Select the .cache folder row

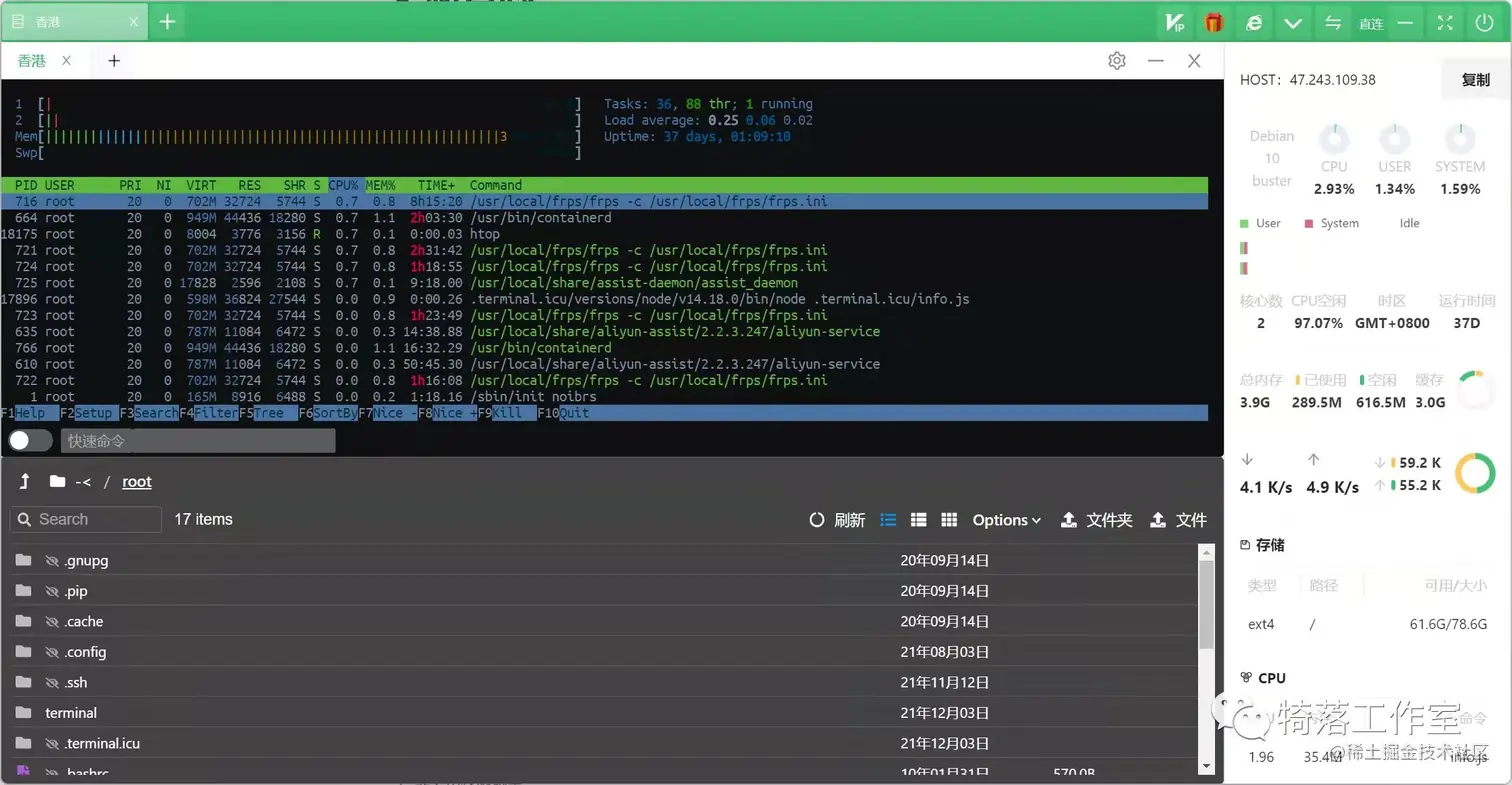pyautogui.click(x=606, y=622)
